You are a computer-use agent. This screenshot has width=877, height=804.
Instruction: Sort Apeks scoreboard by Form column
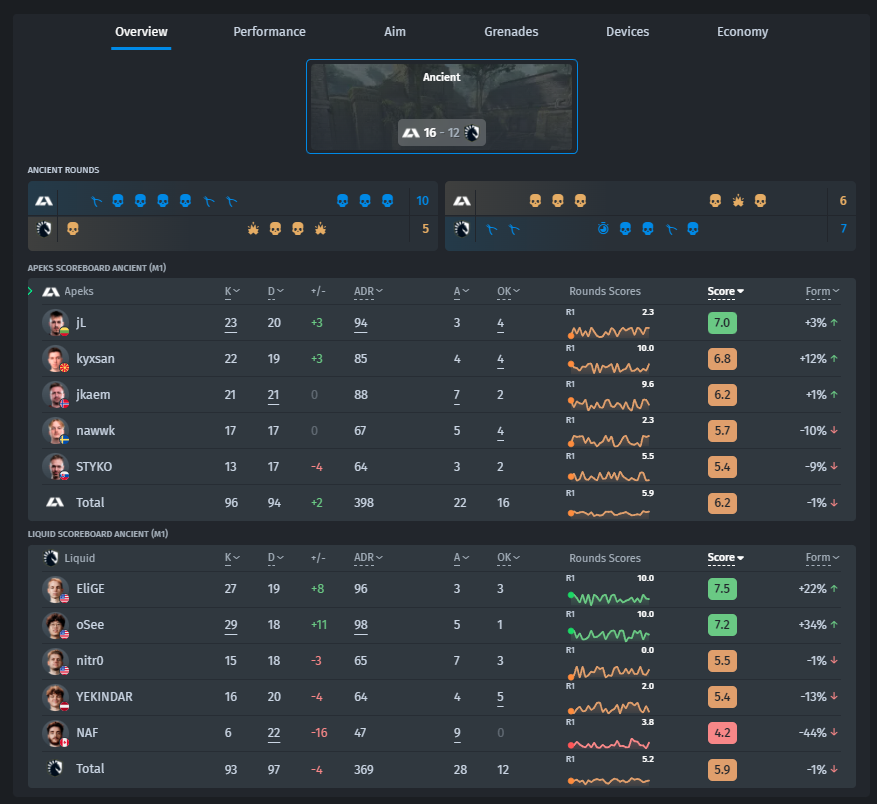point(822,291)
